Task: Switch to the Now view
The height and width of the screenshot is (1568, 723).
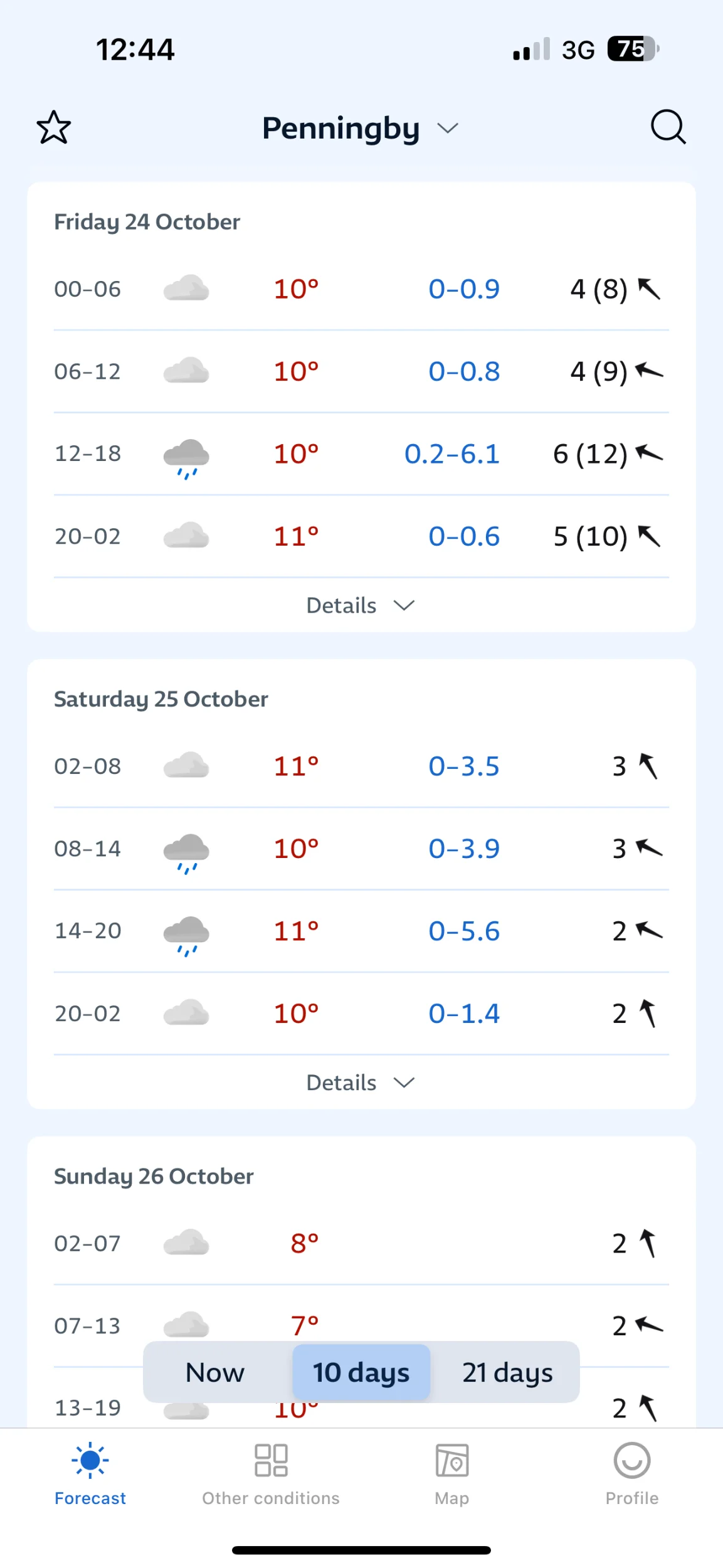Action: pos(215,1372)
